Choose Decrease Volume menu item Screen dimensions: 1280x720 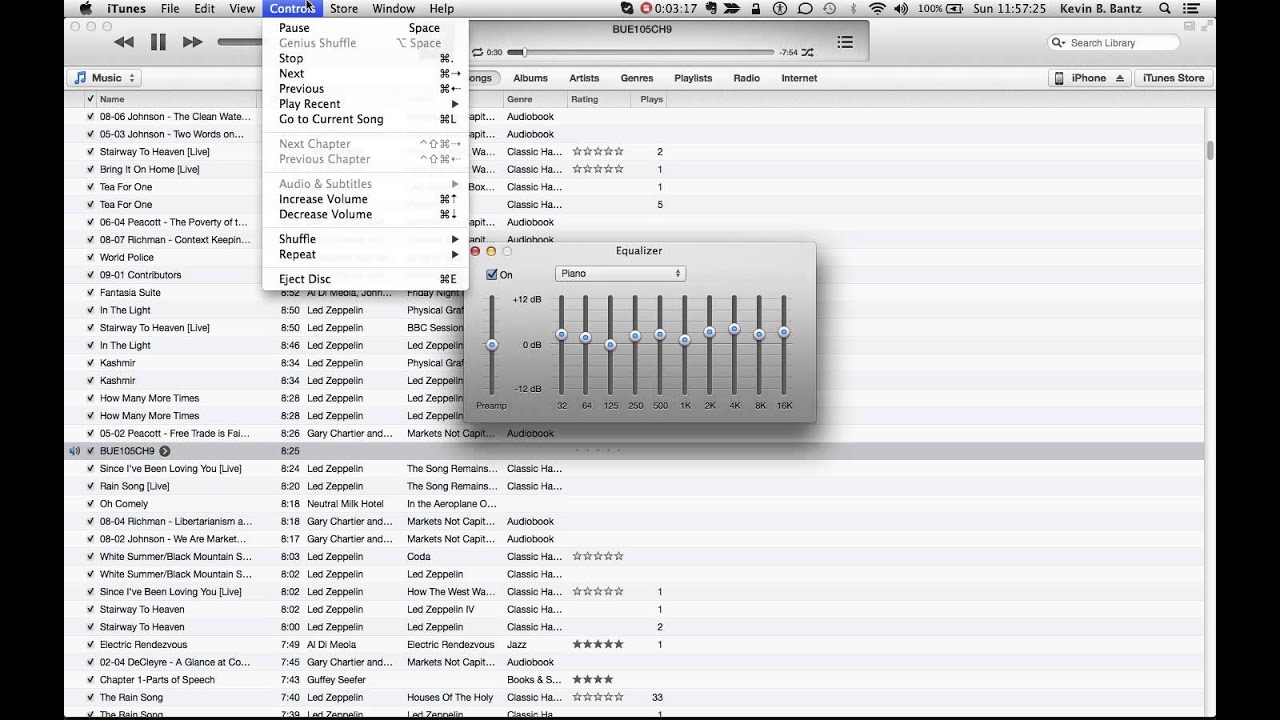(x=365, y=214)
